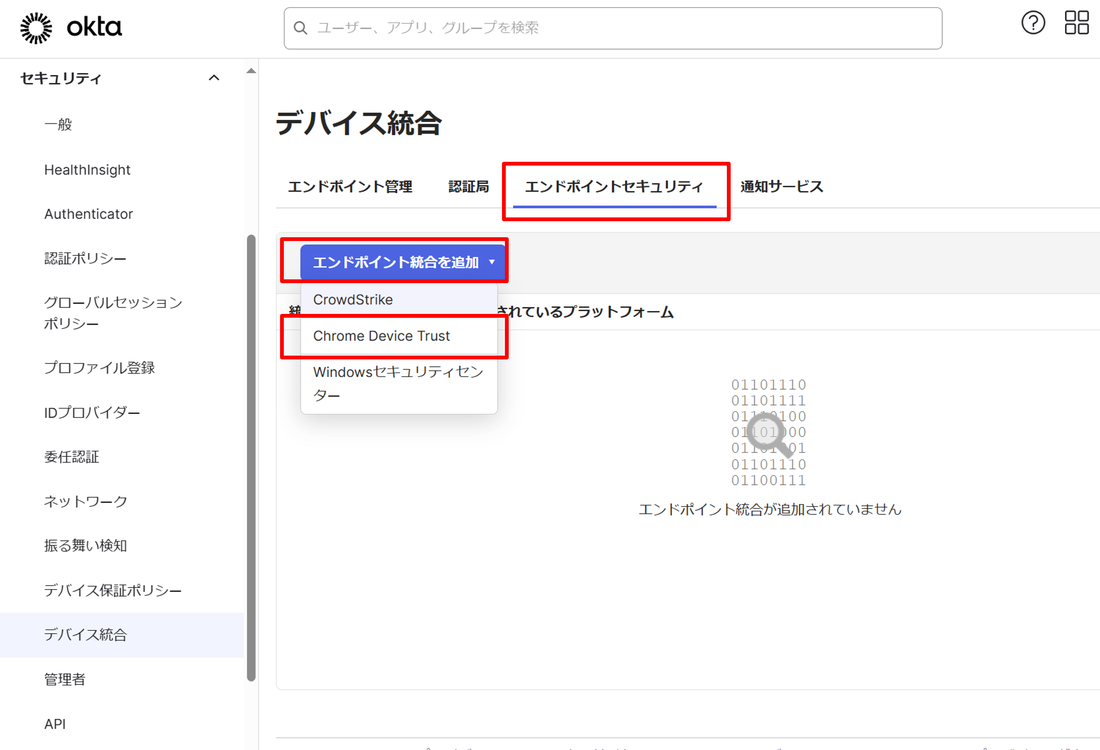Open 管理者 in the sidebar
Screen dimensions: 1100x750
pyautogui.click(x=65, y=679)
